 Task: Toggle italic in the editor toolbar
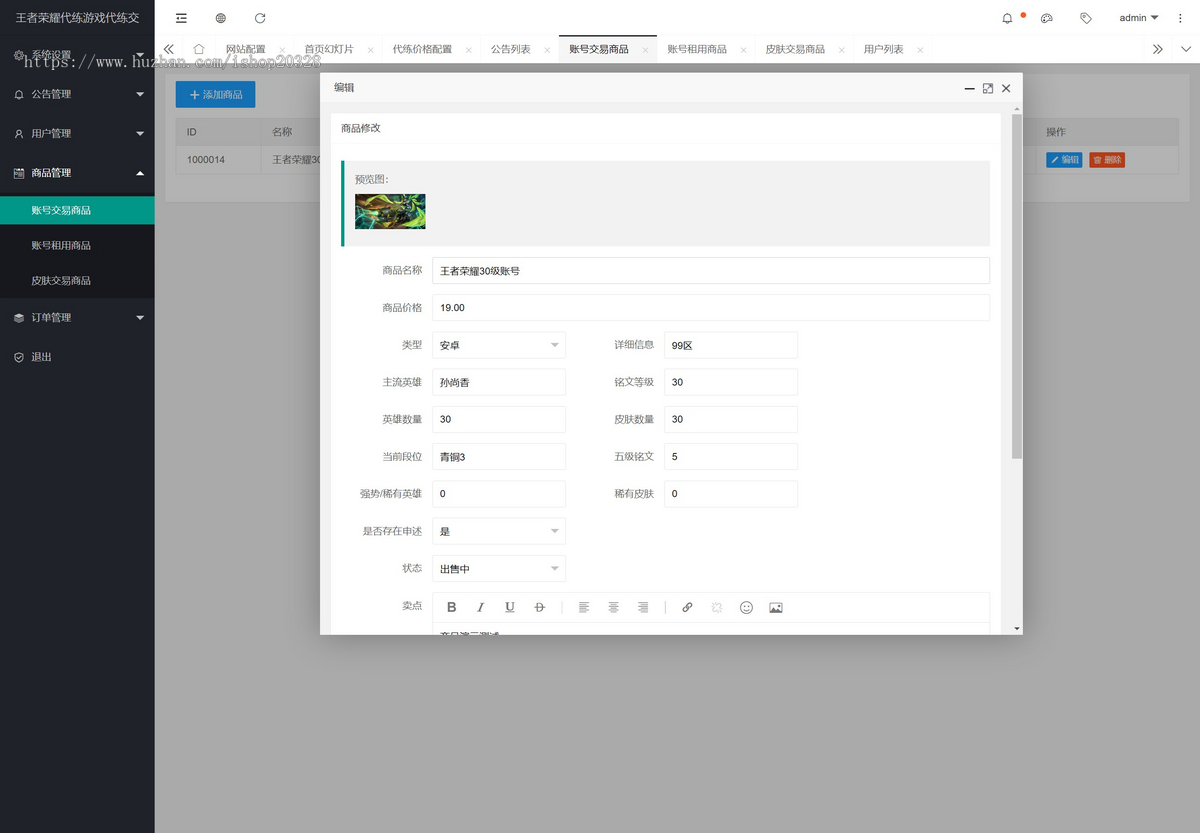(481, 607)
